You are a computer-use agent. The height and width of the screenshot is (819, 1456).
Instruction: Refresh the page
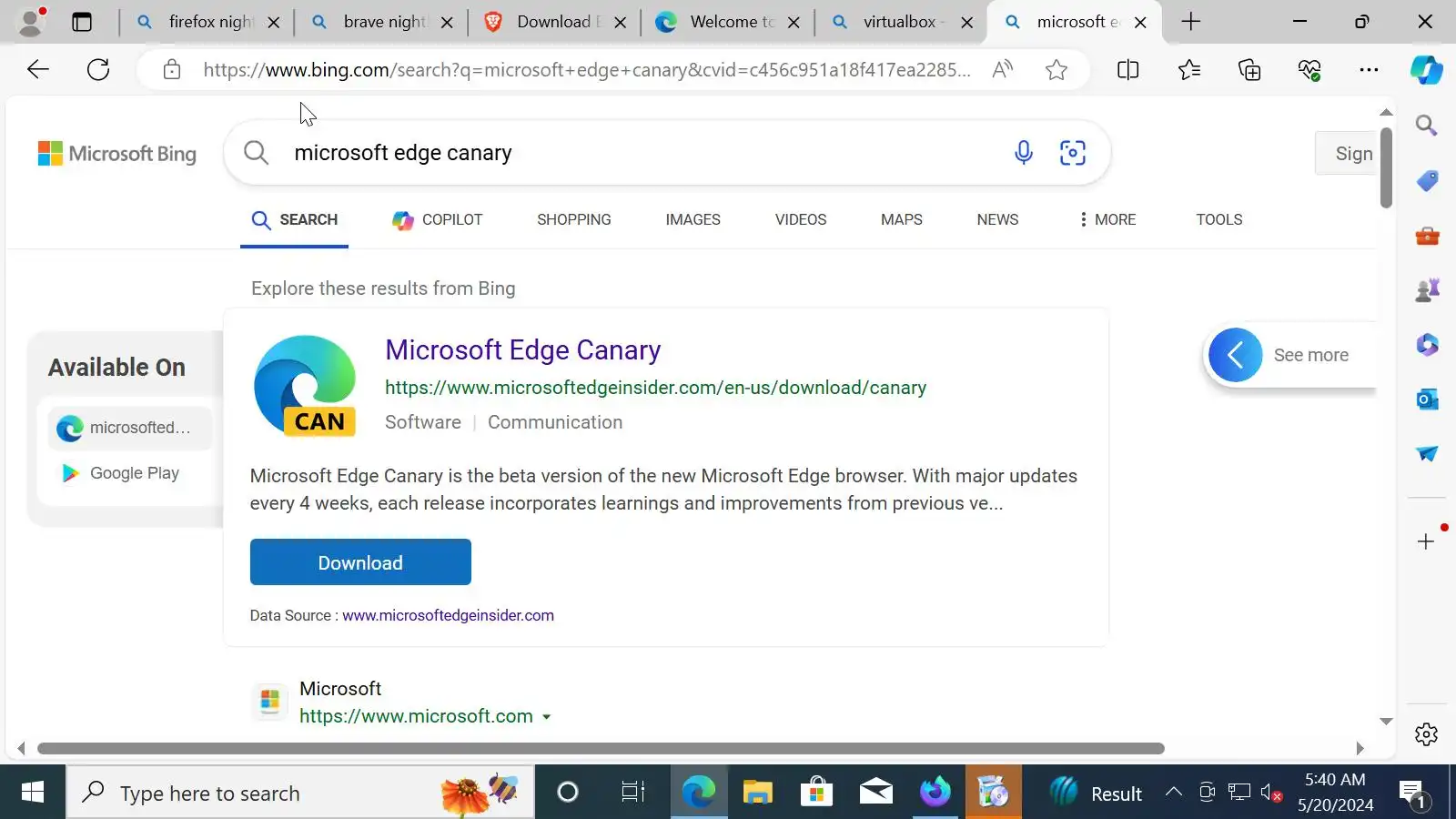[x=98, y=69]
